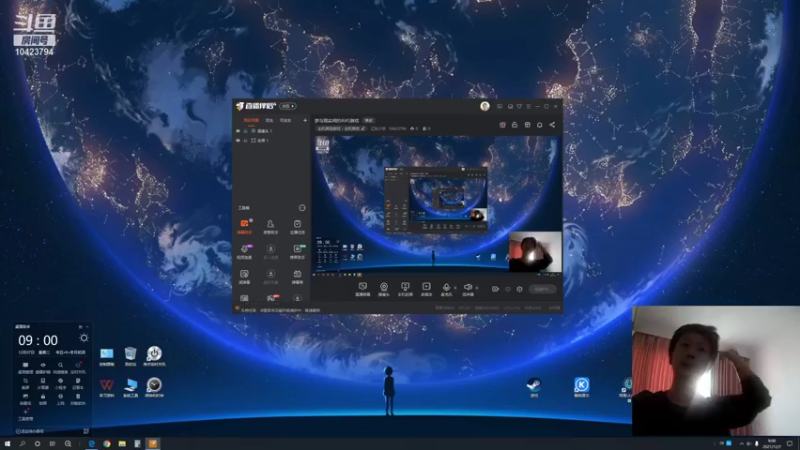This screenshot has width=800, height=450.
Task: Click the record camera icon near the start button
Action: point(495,289)
